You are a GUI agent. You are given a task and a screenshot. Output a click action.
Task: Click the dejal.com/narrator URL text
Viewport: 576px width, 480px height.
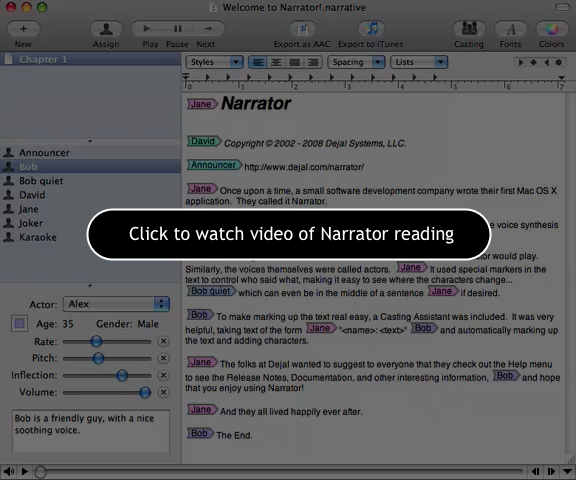tap(304, 167)
